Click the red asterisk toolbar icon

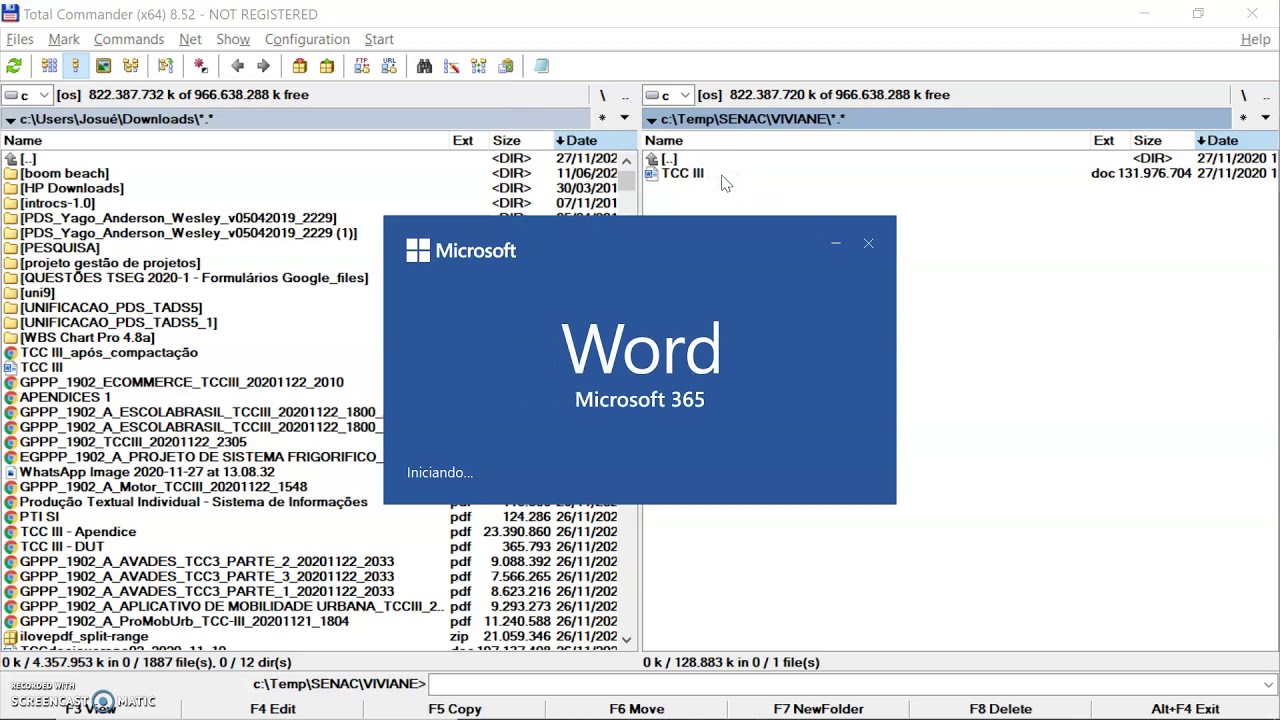(201, 66)
